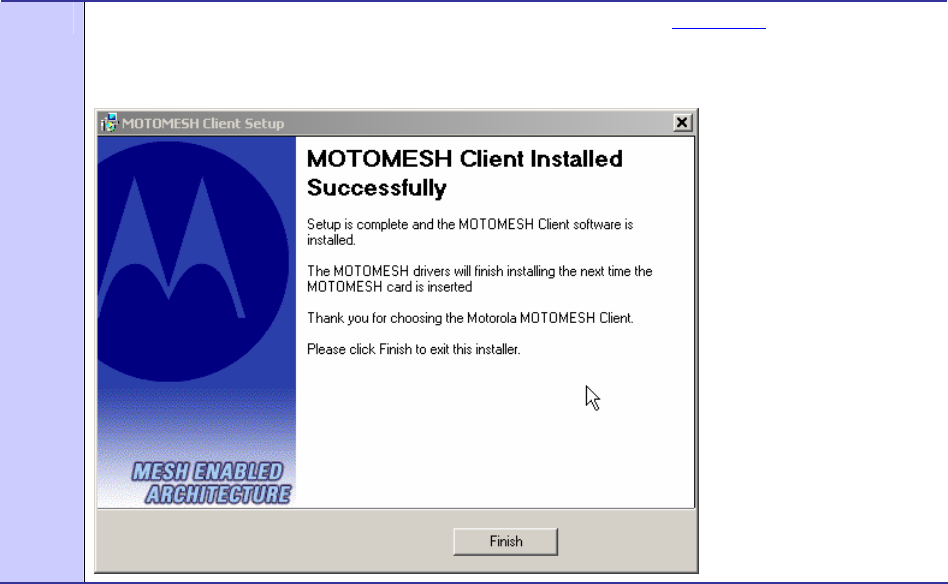Click the 'Mesh Enabled Architecture' banner text
The width and height of the screenshot is (948, 584).
(212, 483)
